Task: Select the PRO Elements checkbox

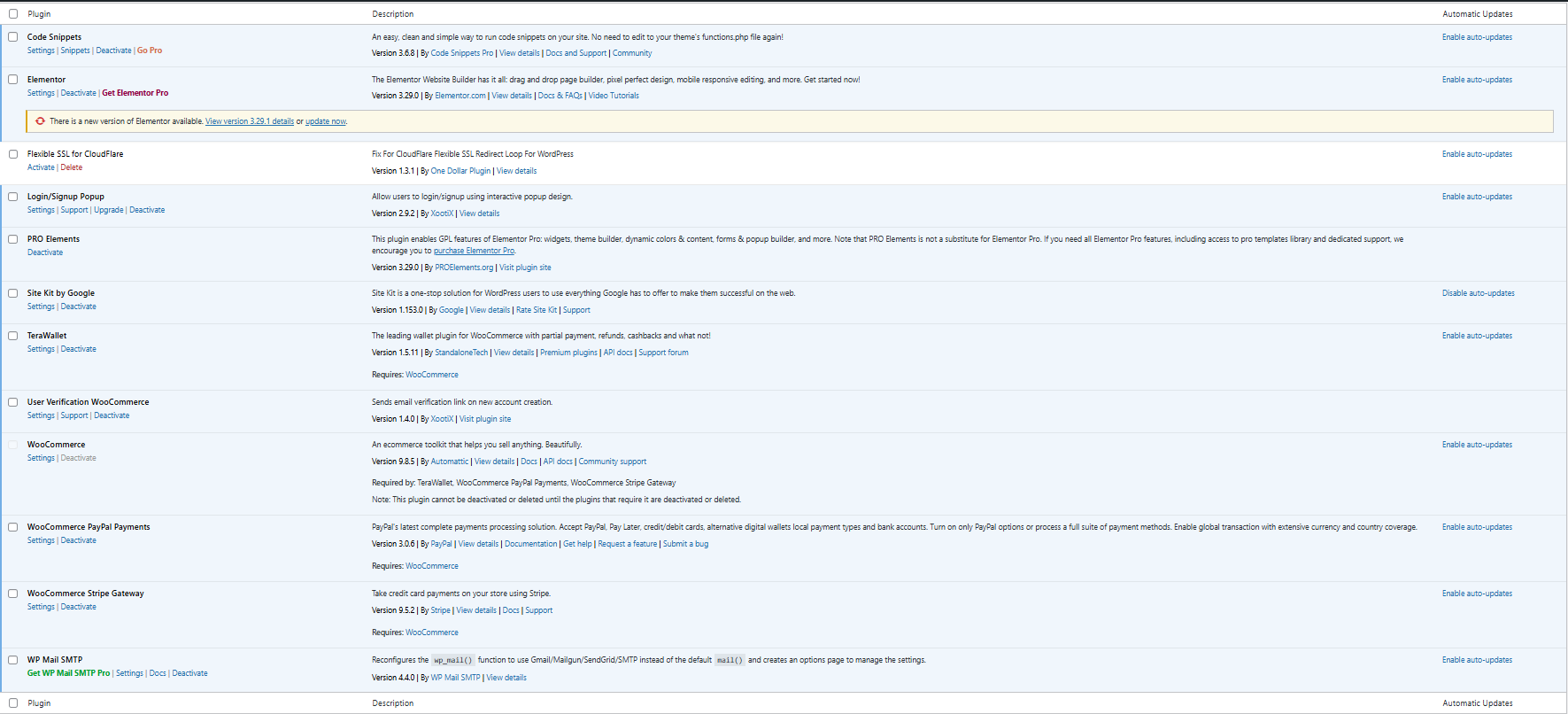Action: tap(13, 239)
